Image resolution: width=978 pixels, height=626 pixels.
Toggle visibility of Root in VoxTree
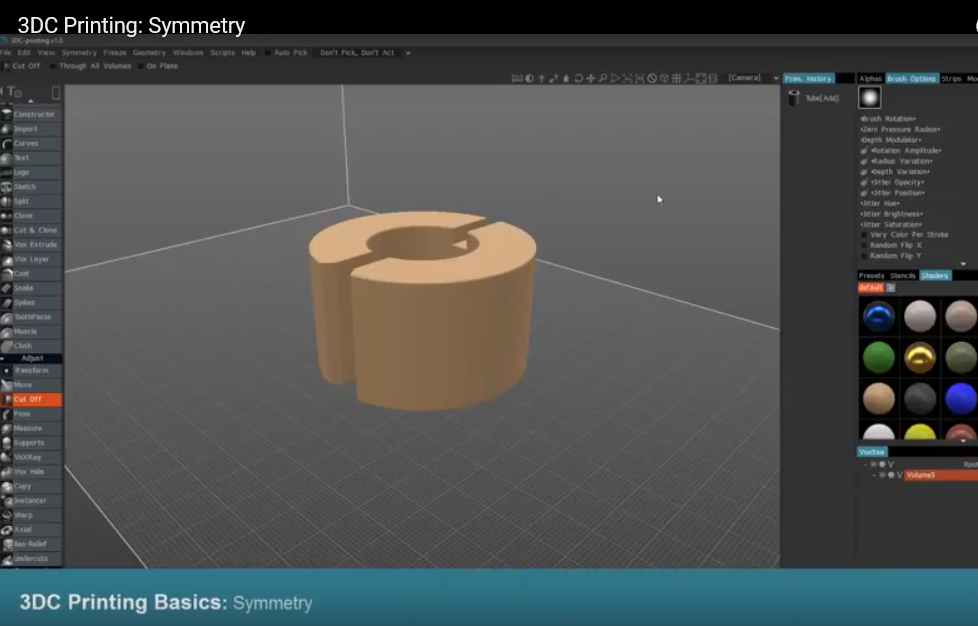pos(873,465)
